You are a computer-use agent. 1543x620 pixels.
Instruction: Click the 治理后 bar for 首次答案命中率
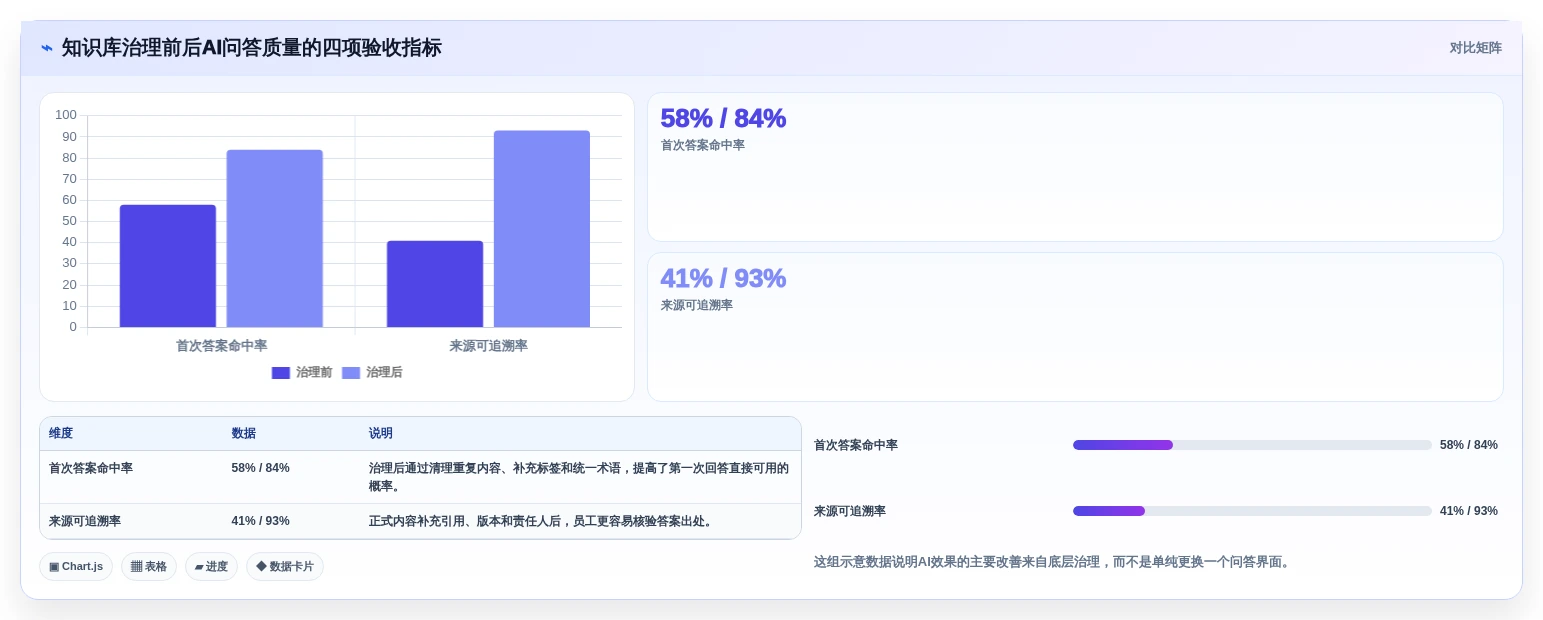point(275,238)
